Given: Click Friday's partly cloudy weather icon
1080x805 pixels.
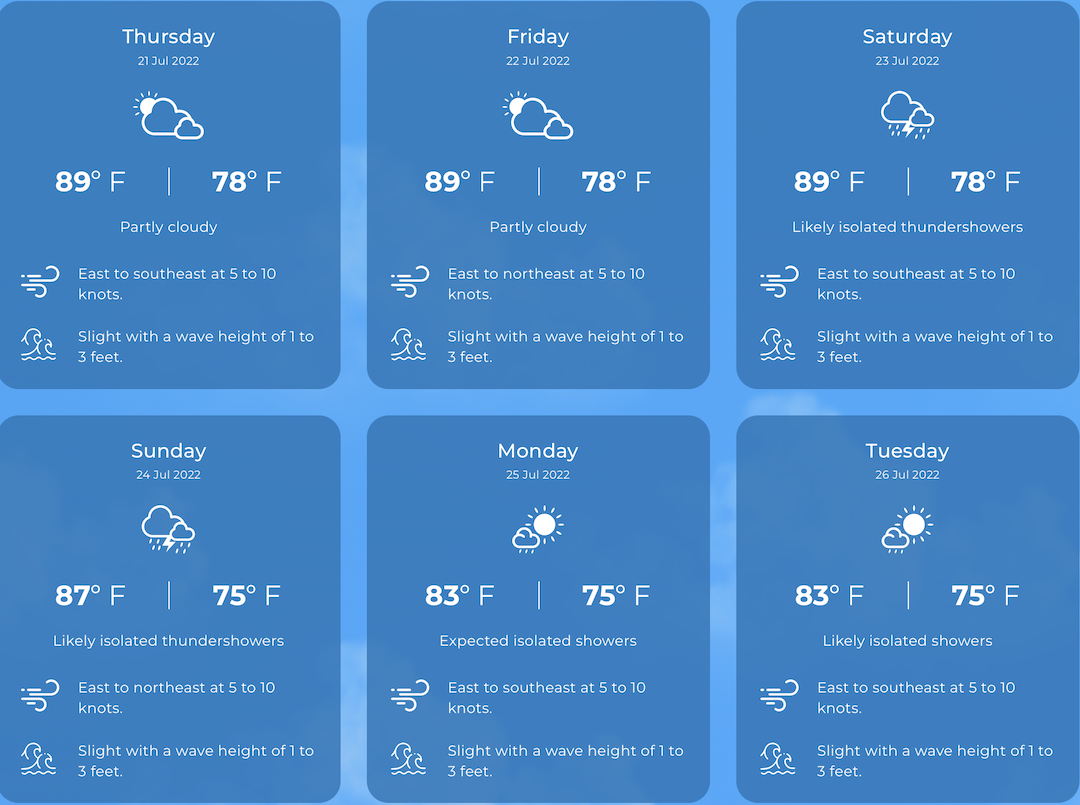Looking at the screenshot, I should [x=538, y=115].
